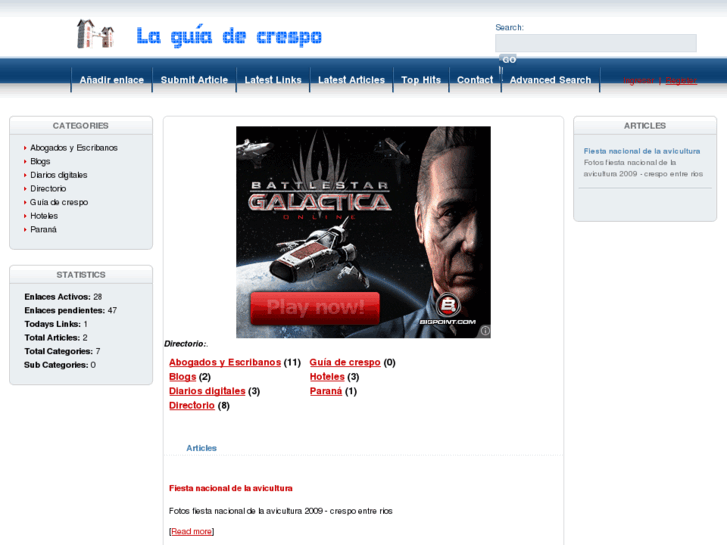Click the CATEGORIES panel header

click(81, 126)
